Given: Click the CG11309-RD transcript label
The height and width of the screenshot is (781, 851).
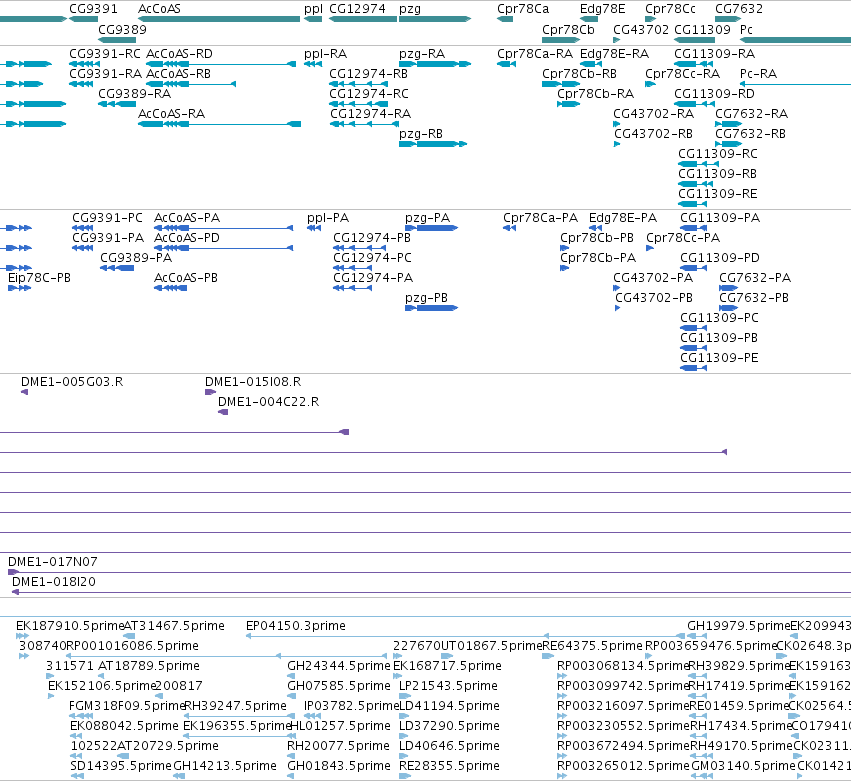Looking at the screenshot, I should point(714,94).
